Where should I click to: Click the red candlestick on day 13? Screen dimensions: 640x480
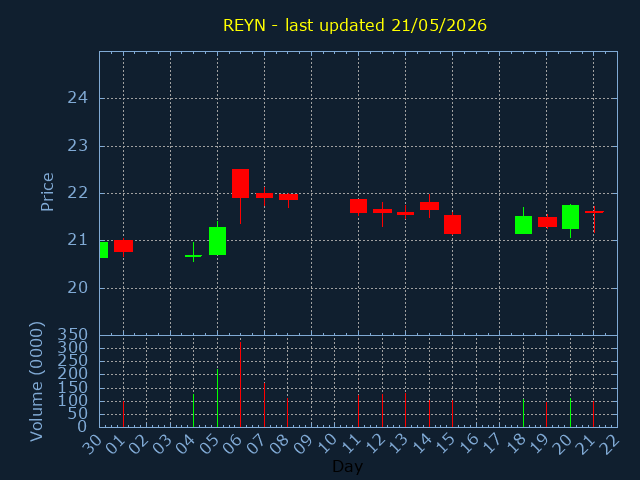pyautogui.click(x=405, y=213)
